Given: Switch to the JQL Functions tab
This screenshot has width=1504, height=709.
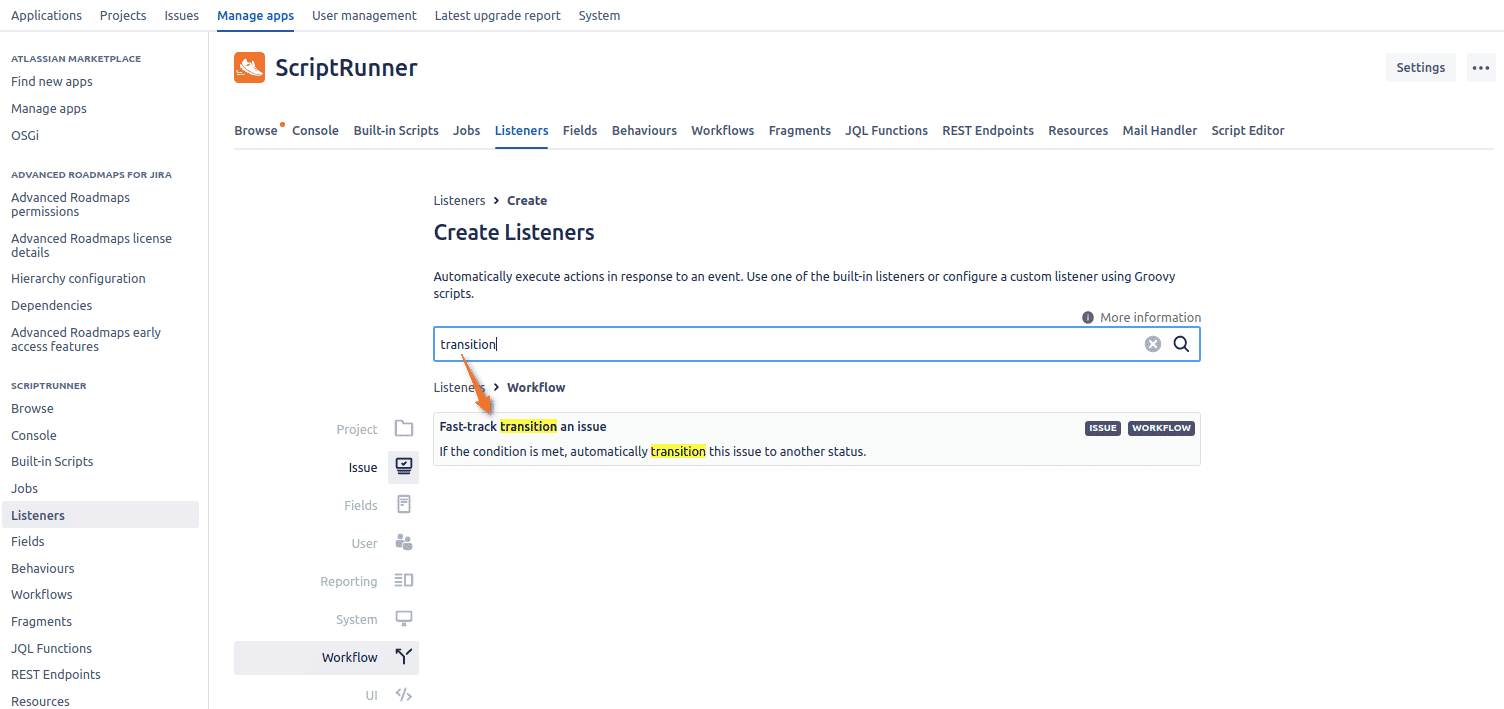Looking at the screenshot, I should 886,131.
